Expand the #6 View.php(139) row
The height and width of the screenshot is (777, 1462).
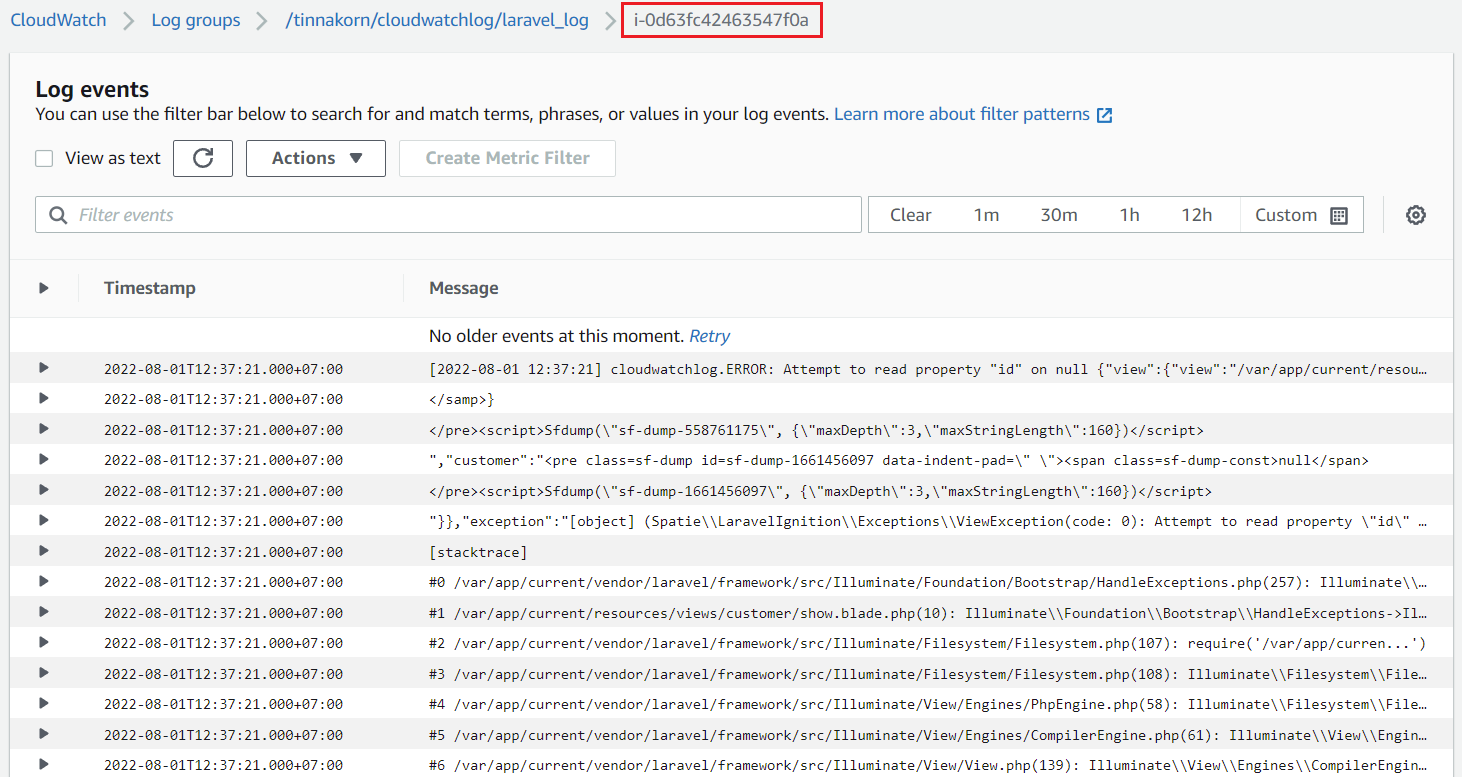(x=44, y=764)
